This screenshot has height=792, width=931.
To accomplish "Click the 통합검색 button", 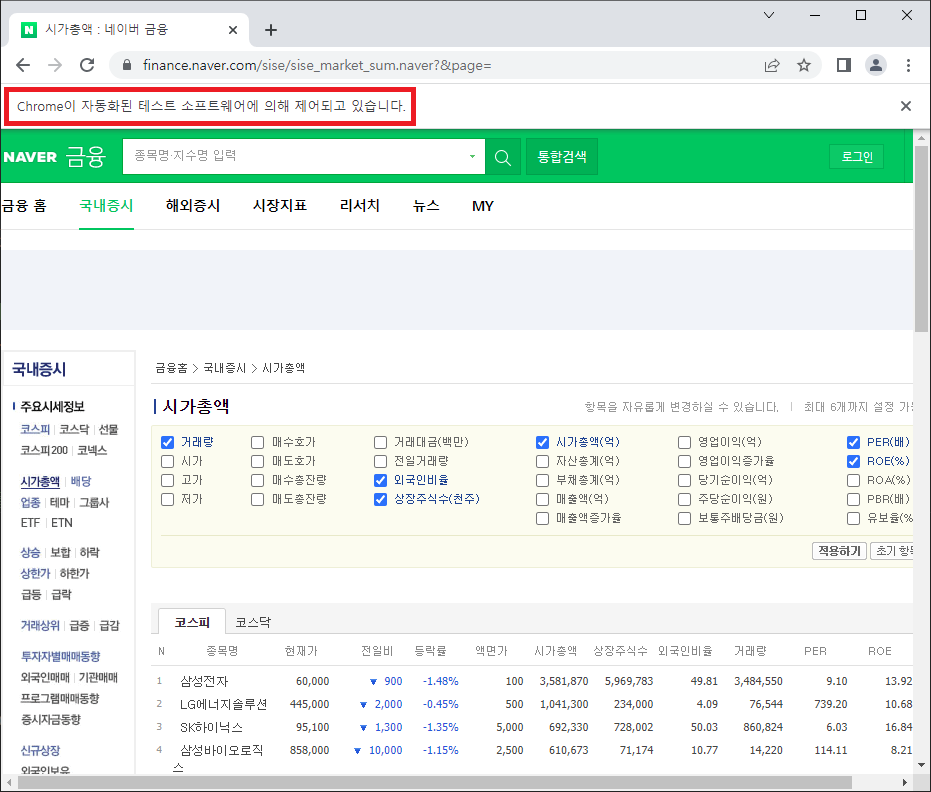I will (562, 157).
